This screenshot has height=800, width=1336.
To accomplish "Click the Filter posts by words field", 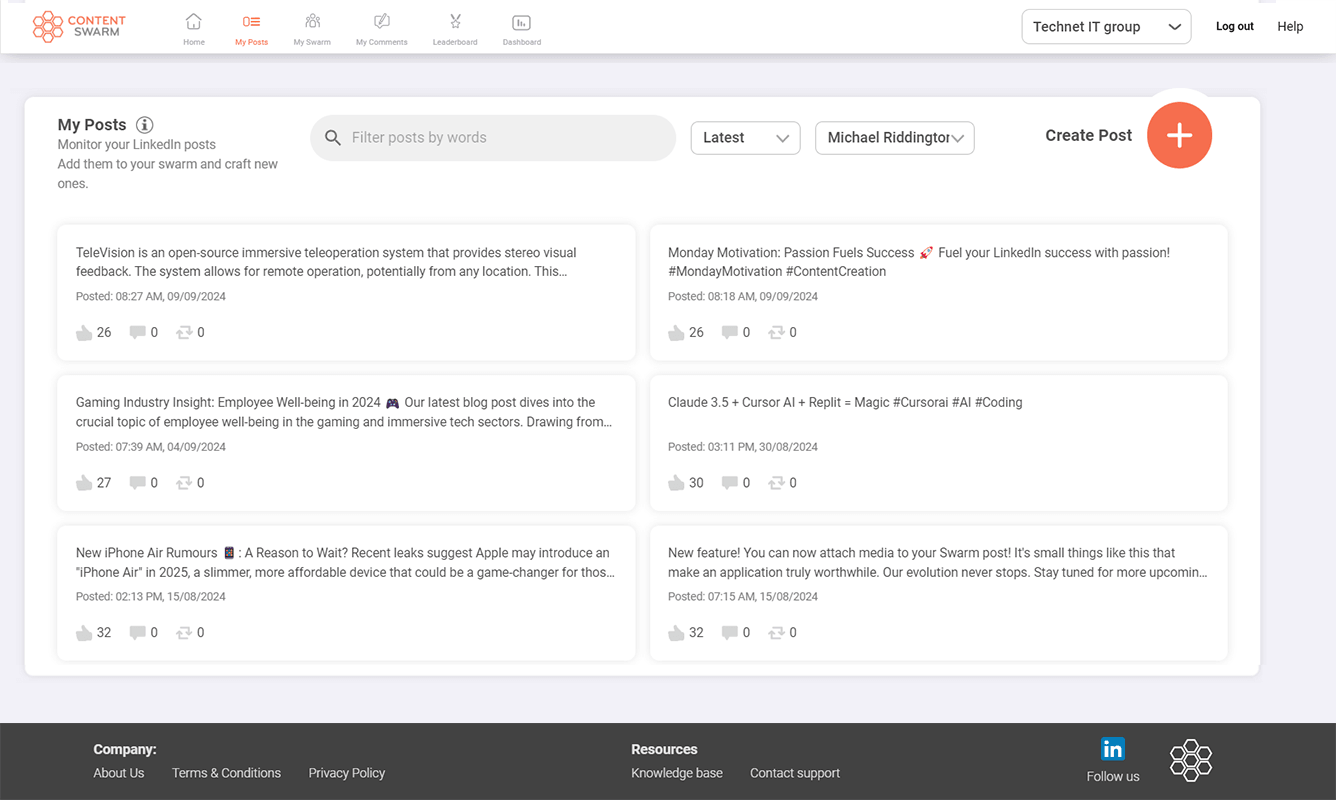I will [493, 138].
